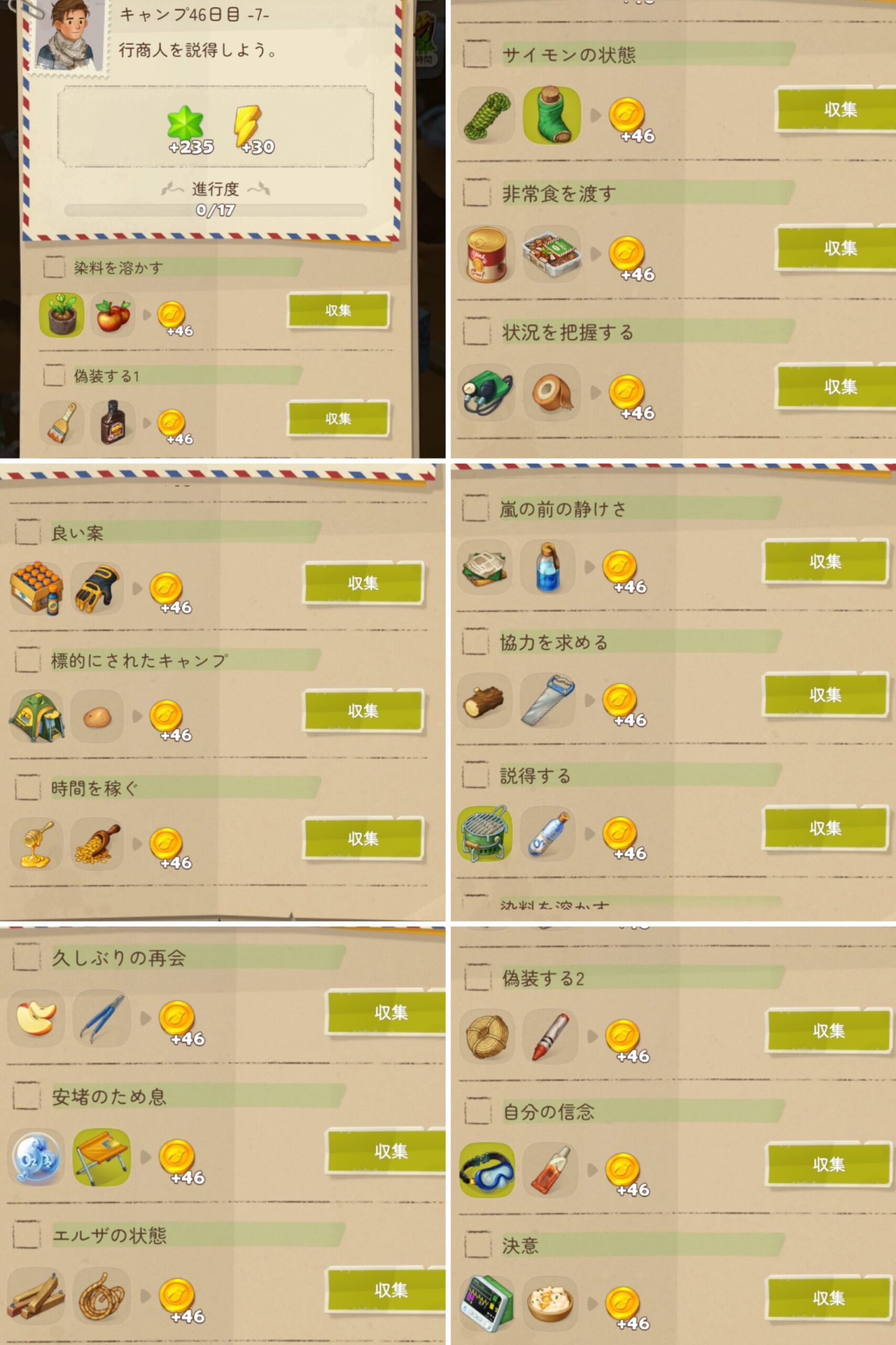Toggle the 決意 task checkbox
This screenshot has height=1345, width=896.
pyautogui.click(x=478, y=1245)
